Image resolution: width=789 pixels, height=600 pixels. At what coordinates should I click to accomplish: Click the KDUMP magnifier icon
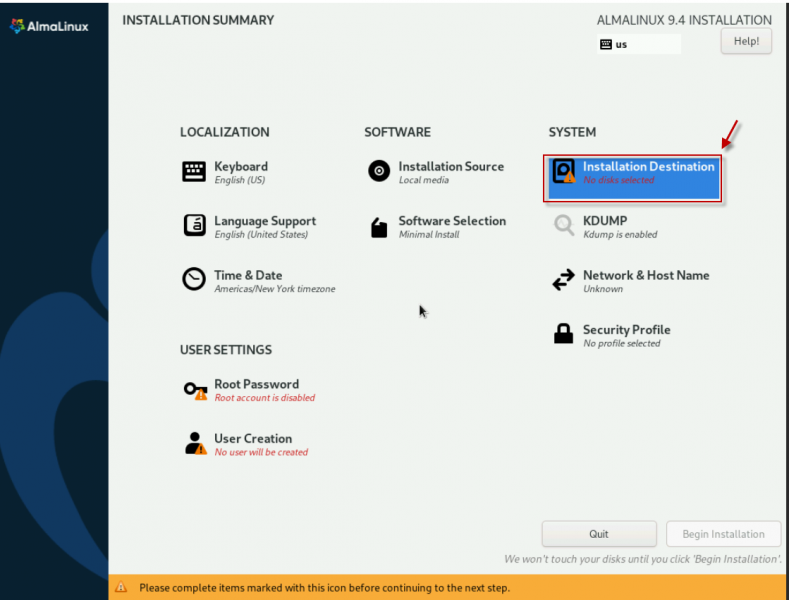tap(564, 225)
